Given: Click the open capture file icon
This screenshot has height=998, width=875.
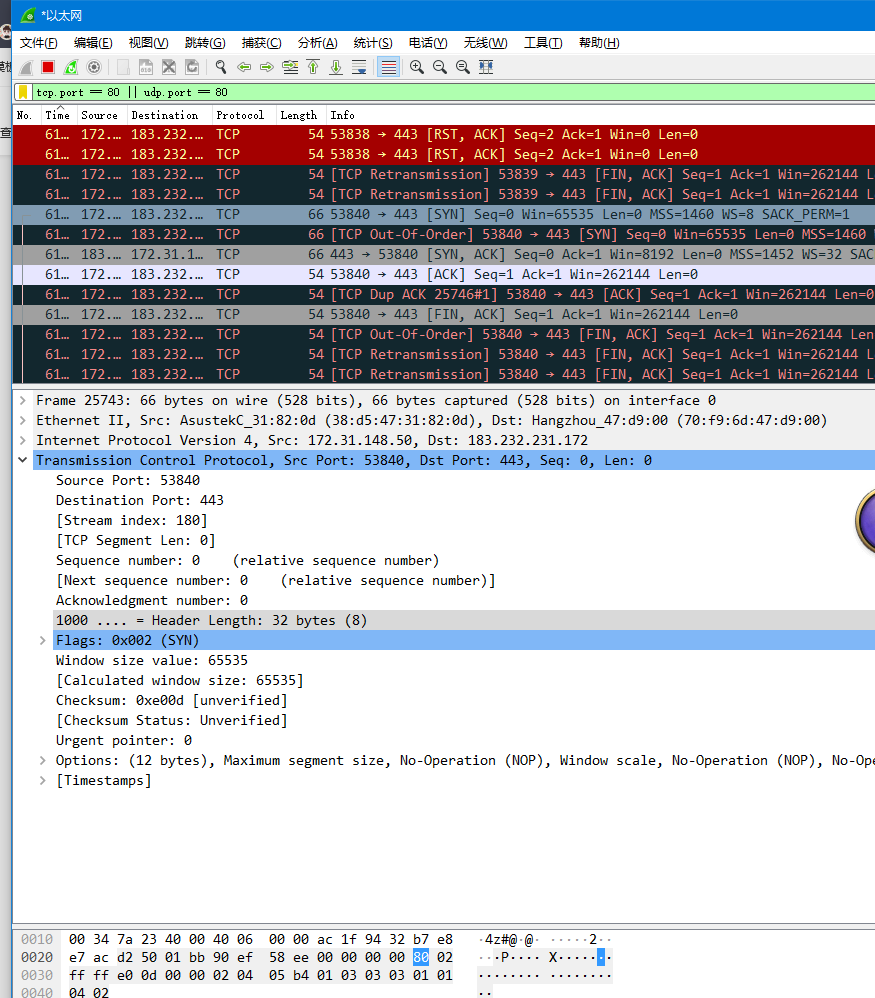Looking at the screenshot, I should (x=123, y=67).
